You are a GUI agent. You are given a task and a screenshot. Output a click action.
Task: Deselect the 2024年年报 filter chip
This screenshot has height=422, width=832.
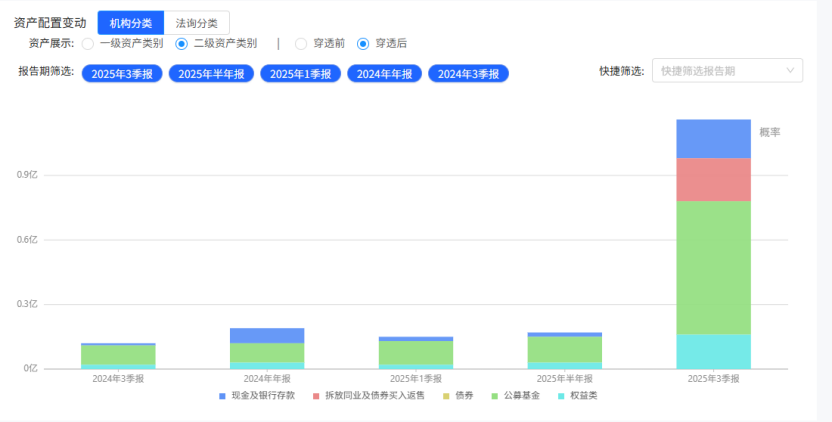[384, 73]
